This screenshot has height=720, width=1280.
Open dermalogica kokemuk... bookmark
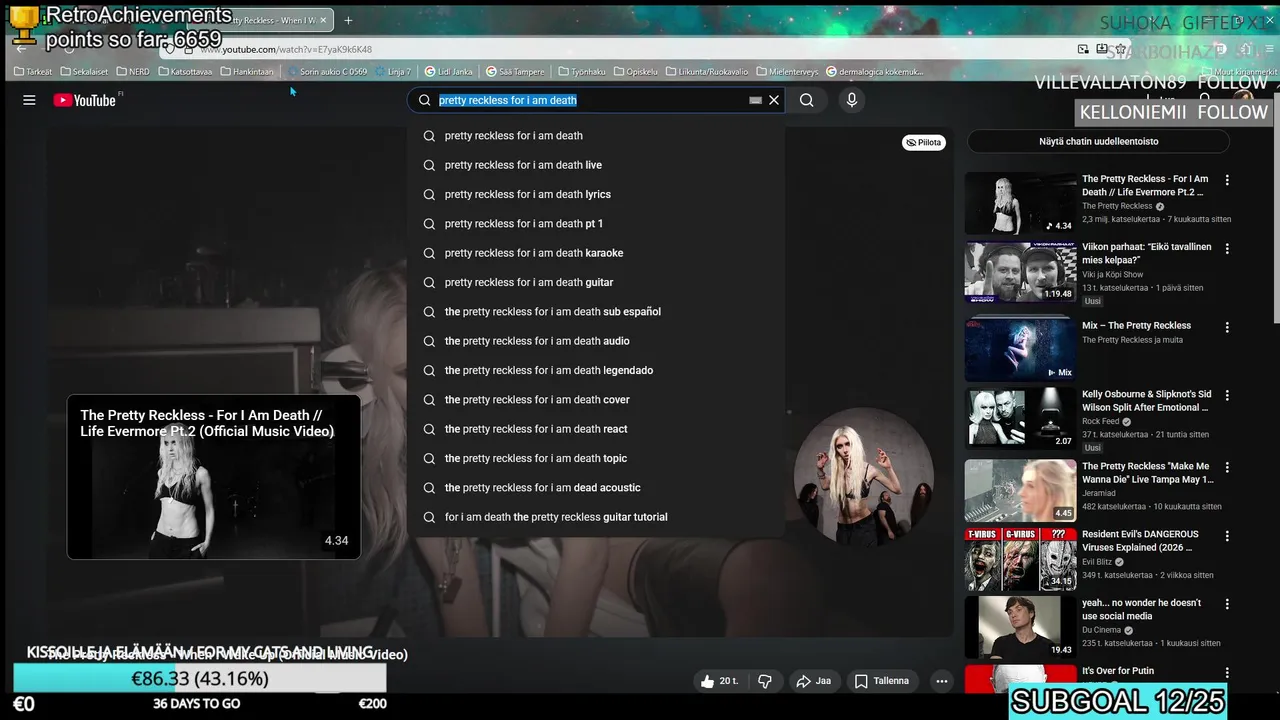874,72
